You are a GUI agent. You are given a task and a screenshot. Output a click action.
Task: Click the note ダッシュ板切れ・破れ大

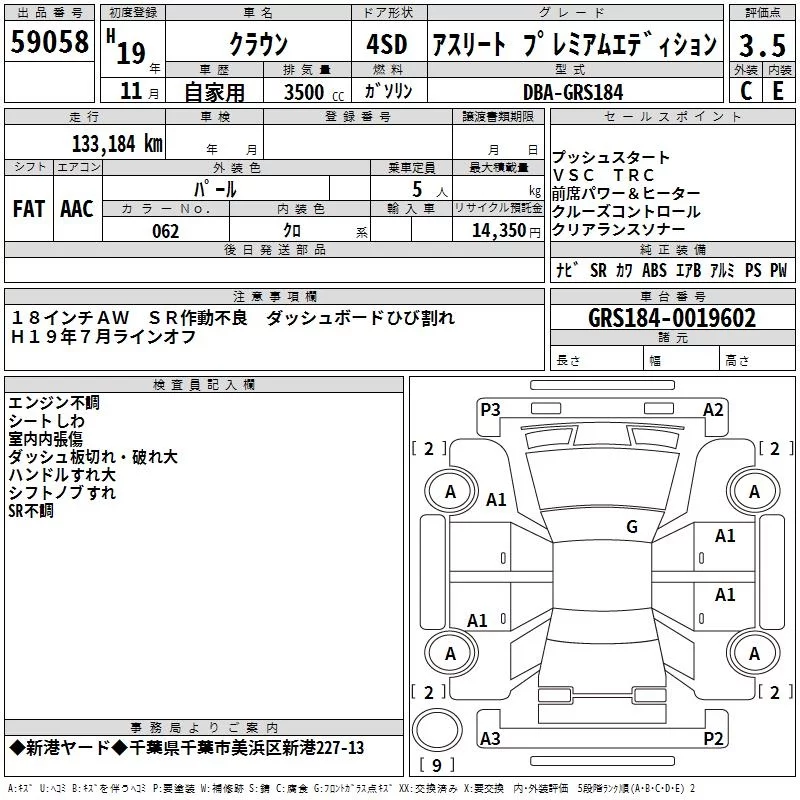93,457
